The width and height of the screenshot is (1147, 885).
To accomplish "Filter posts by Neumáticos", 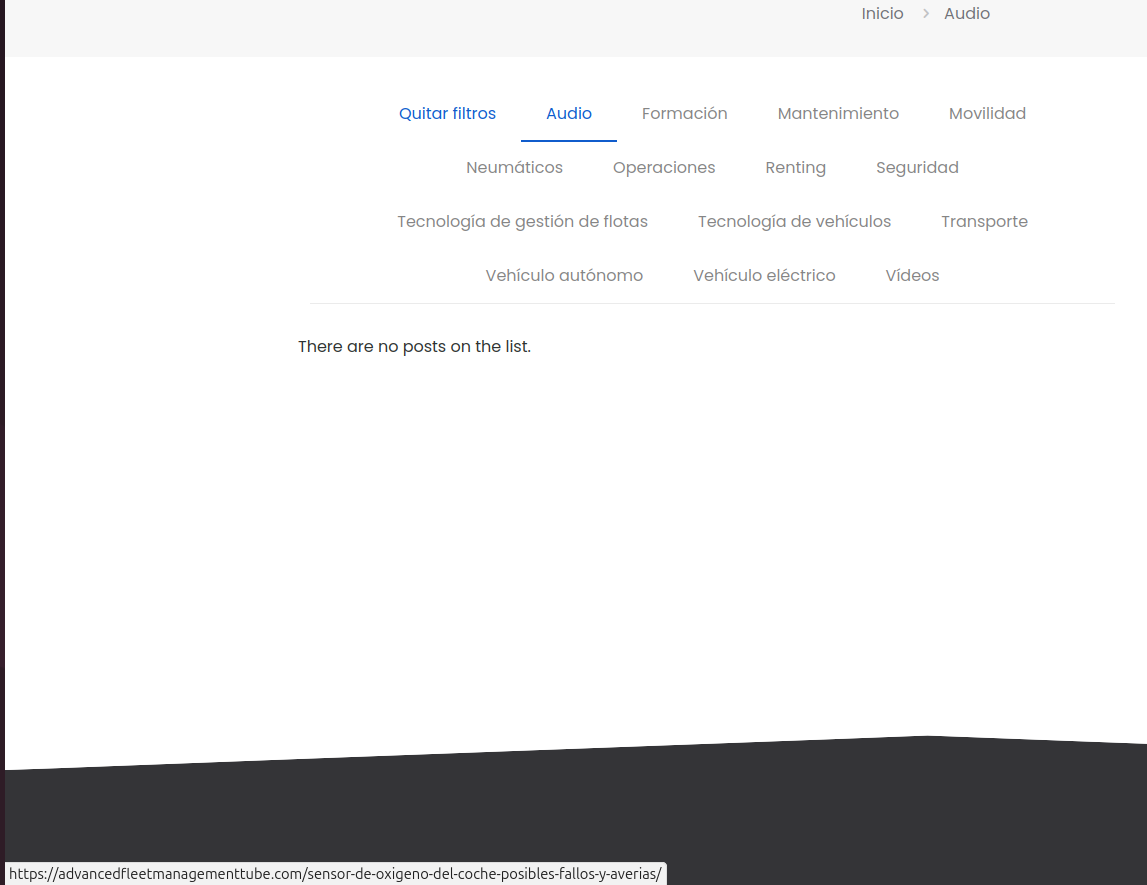I will tap(514, 168).
